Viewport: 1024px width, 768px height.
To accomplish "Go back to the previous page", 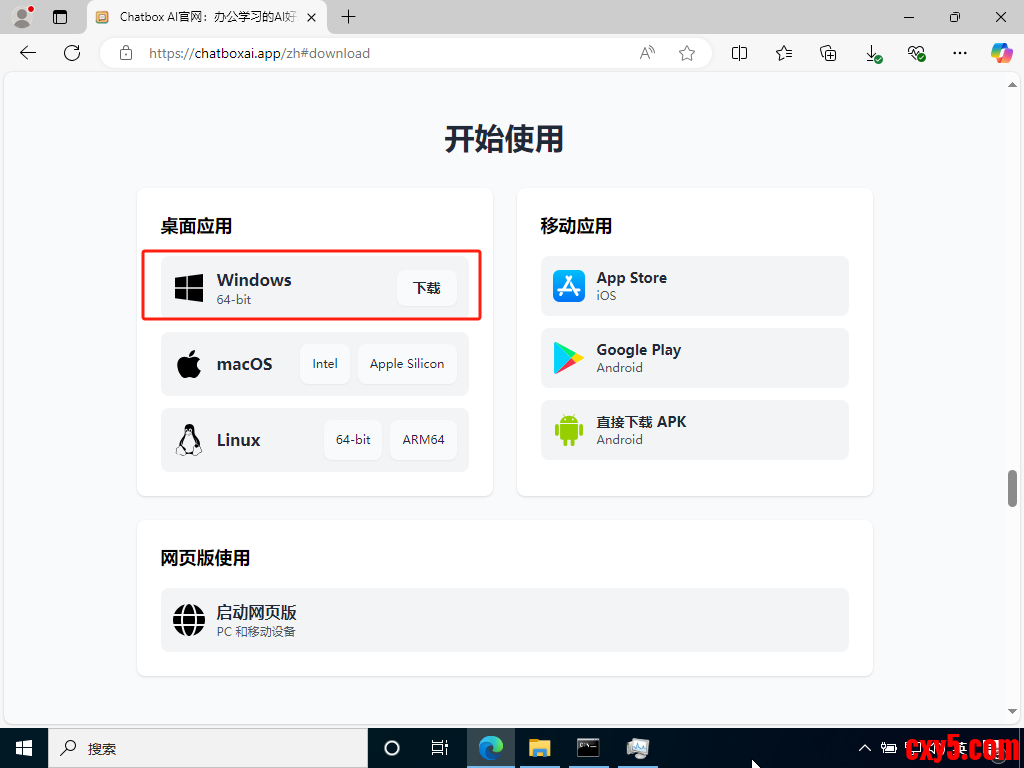I will [28, 53].
